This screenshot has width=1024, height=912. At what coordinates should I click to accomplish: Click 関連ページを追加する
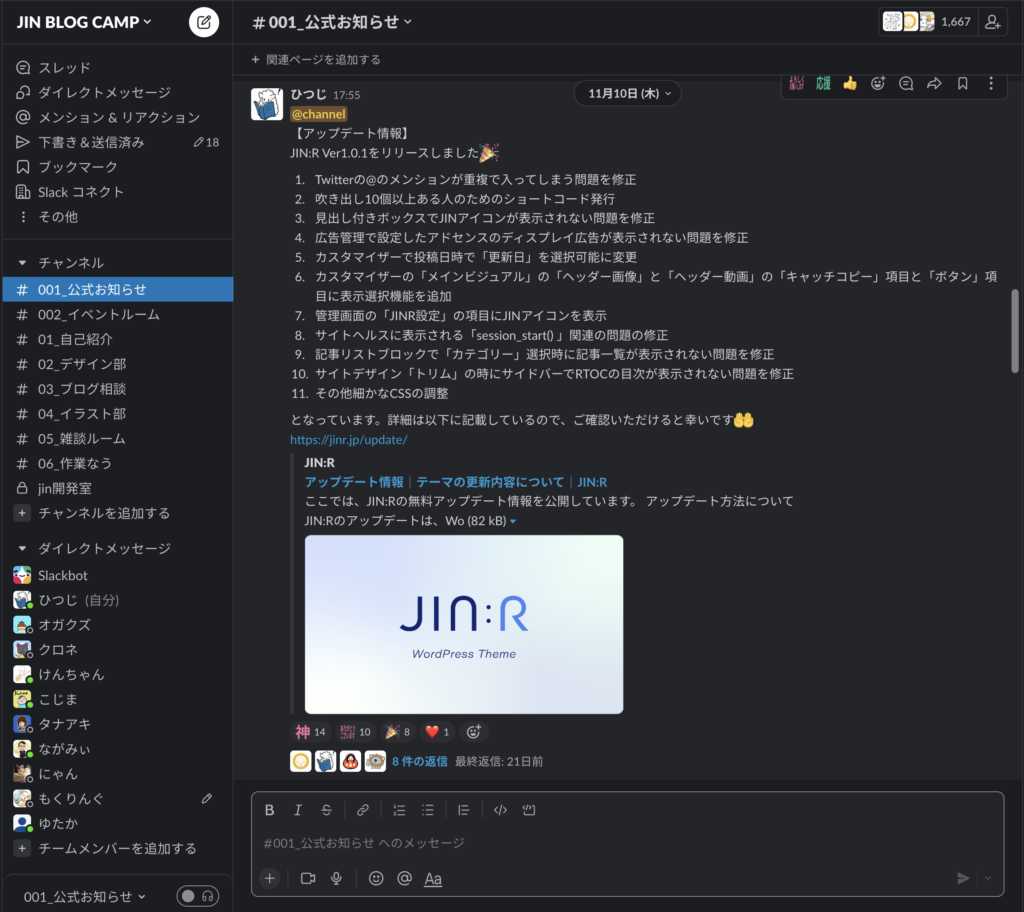(316, 60)
